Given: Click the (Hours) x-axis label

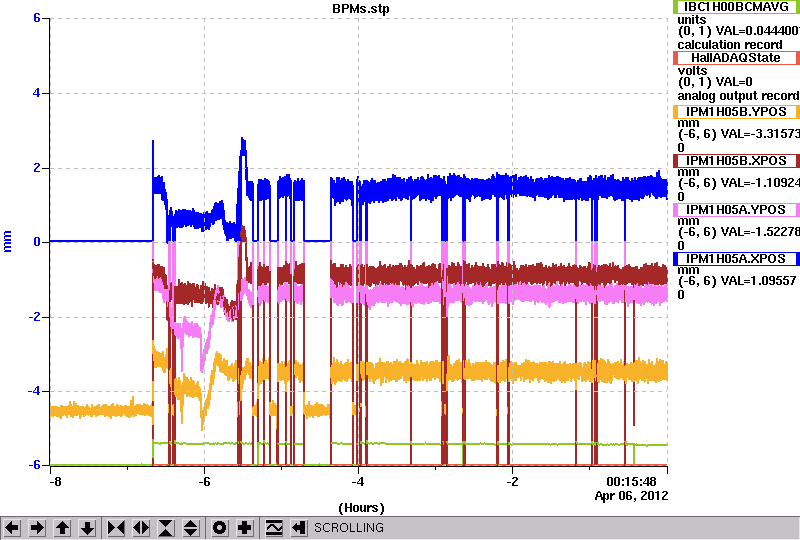Looking at the screenshot, I should [x=361, y=508].
